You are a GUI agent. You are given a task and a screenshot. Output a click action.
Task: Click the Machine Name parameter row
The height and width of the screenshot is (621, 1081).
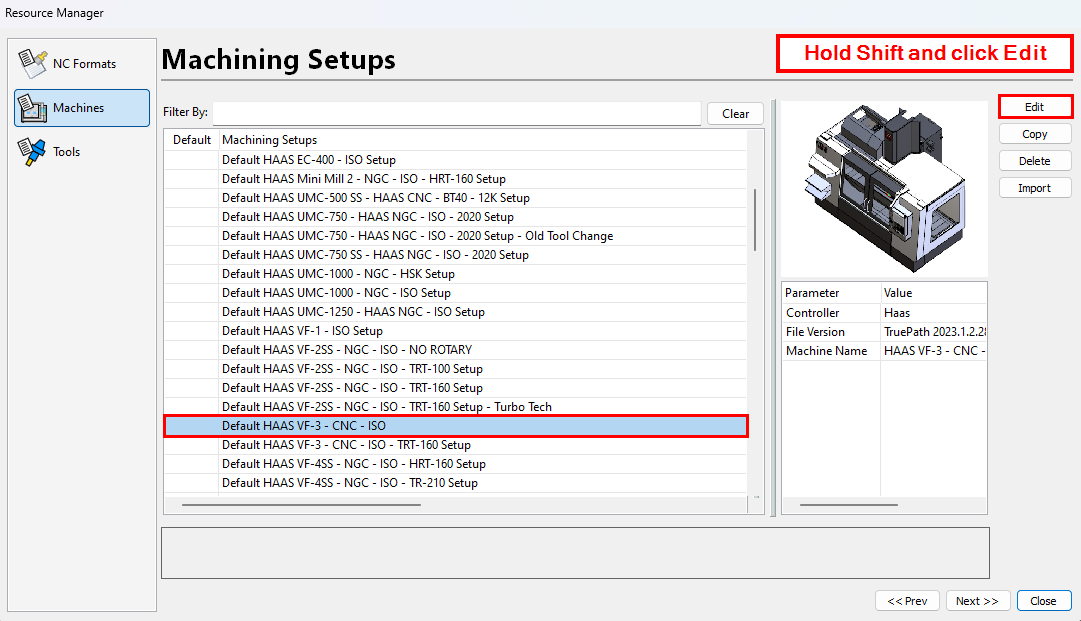tap(885, 351)
